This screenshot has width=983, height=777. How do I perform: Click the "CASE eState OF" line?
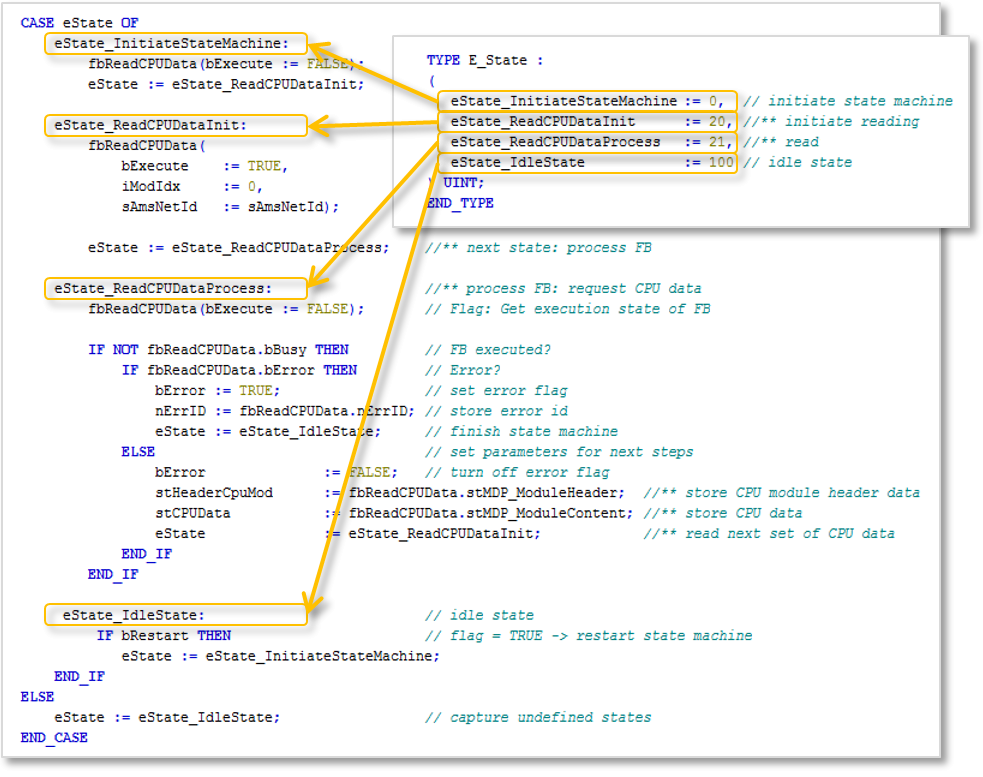tap(79, 23)
